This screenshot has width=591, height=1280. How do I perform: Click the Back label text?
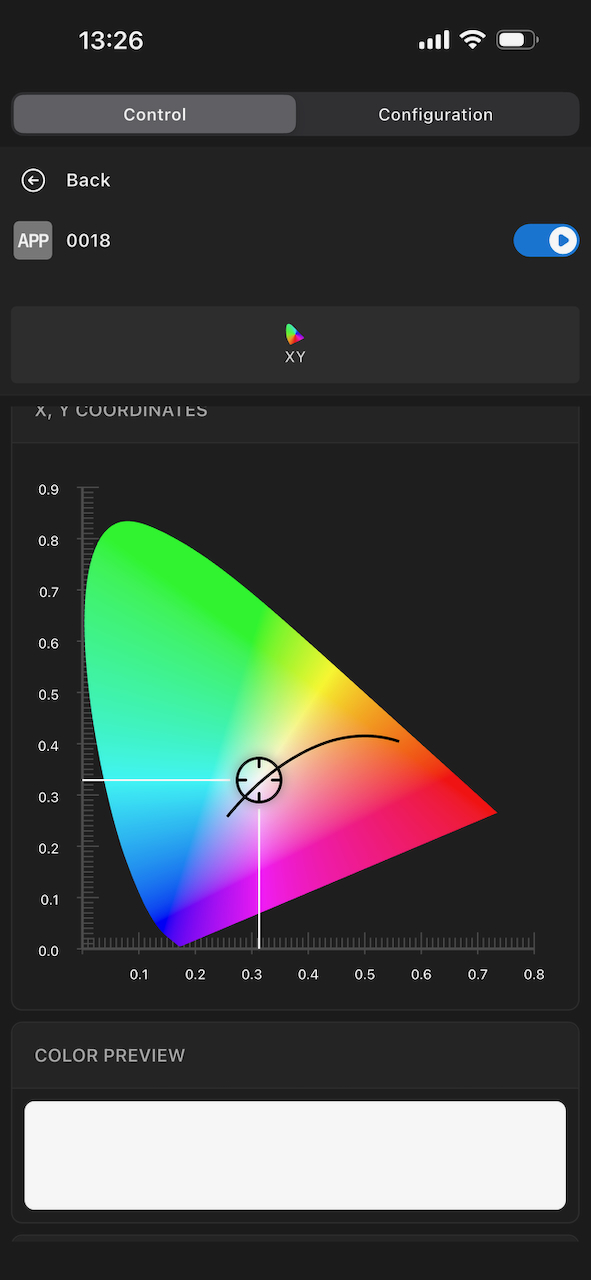(x=88, y=180)
